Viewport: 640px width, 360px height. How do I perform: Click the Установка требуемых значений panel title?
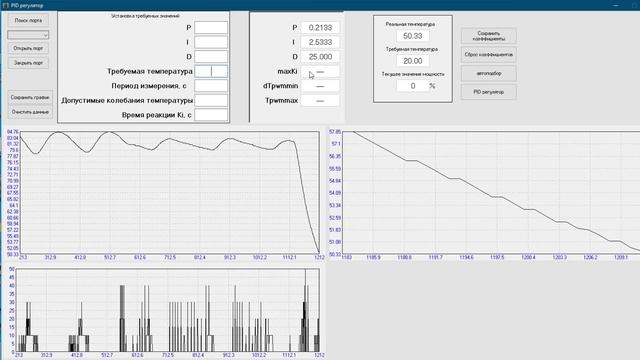[145, 16]
